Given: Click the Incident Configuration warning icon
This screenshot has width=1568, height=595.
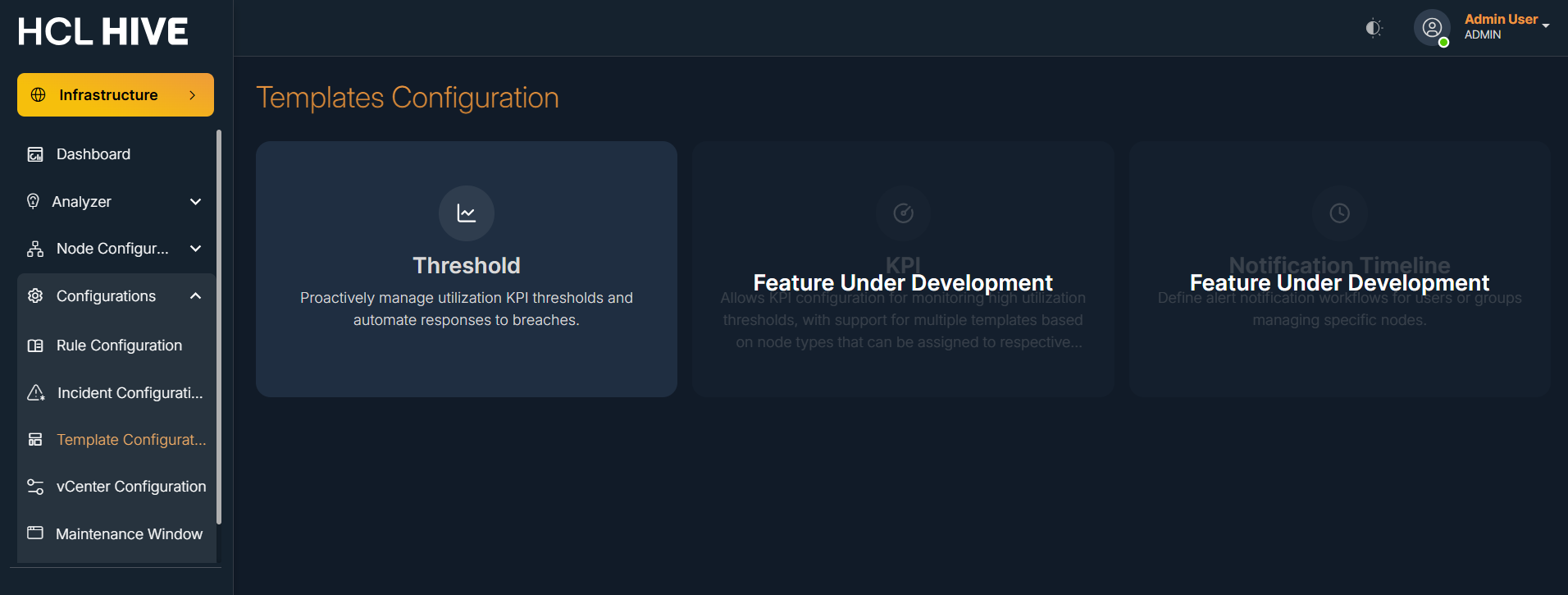Looking at the screenshot, I should pyautogui.click(x=36, y=393).
